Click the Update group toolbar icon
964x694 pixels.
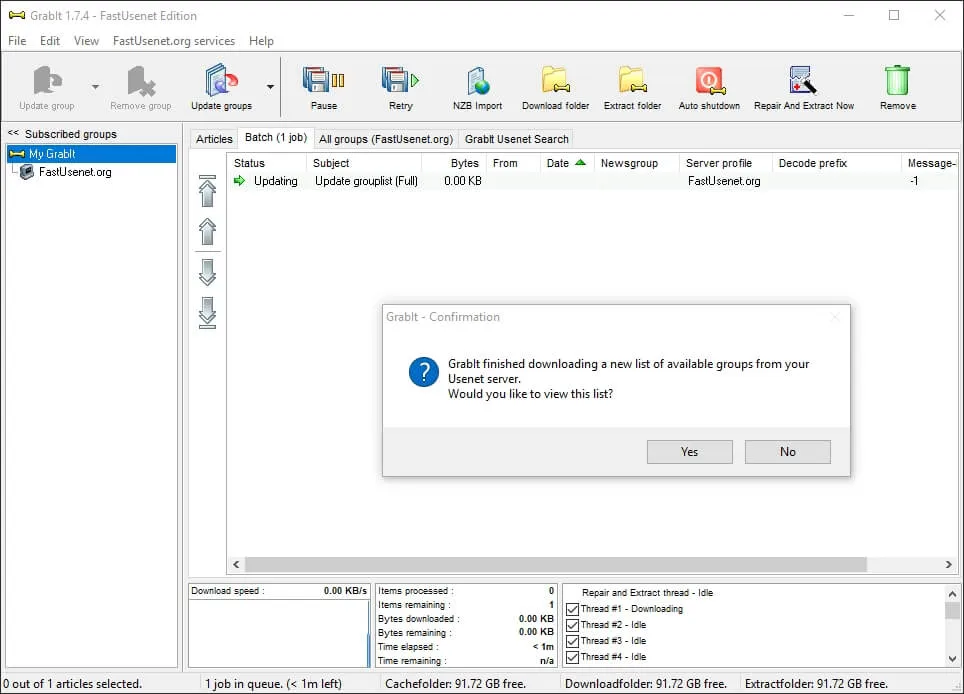(47, 81)
